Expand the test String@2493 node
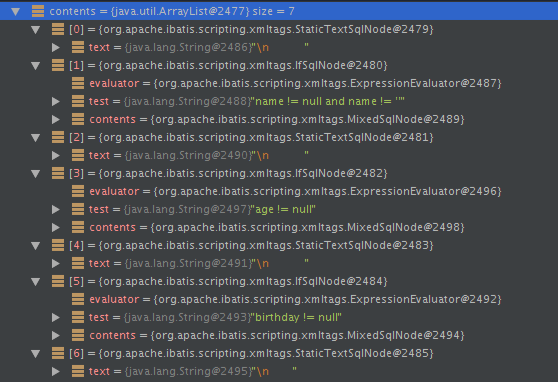The height and width of the screenshot is (382, 558). click(56, 317)
